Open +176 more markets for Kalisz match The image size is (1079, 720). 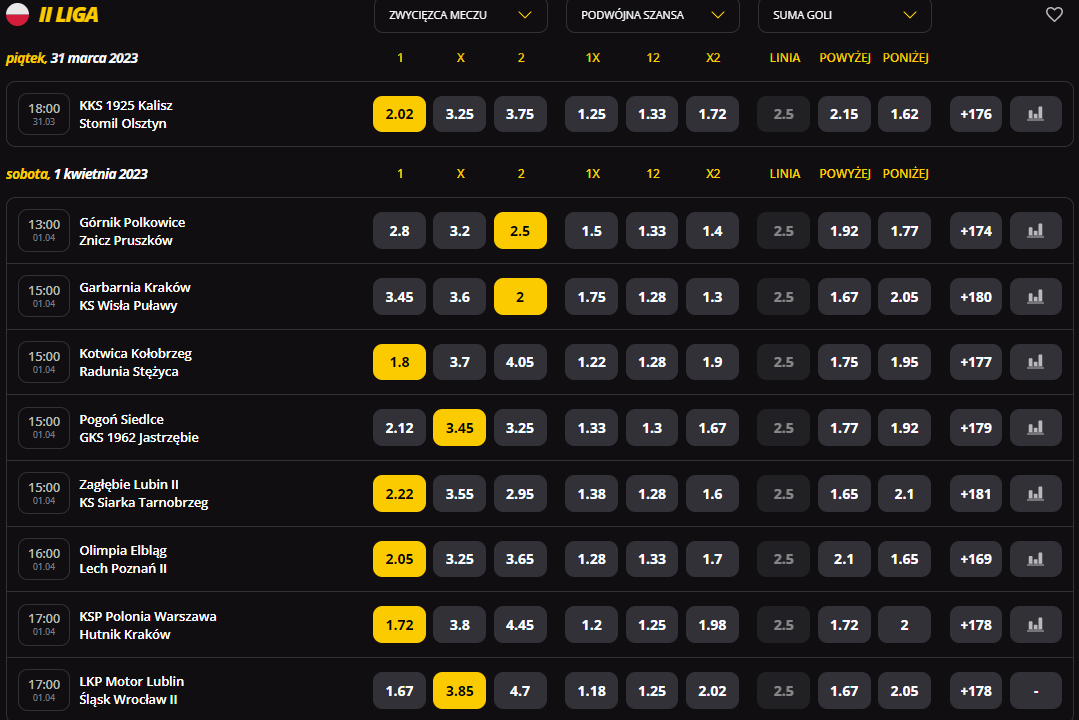976,114
